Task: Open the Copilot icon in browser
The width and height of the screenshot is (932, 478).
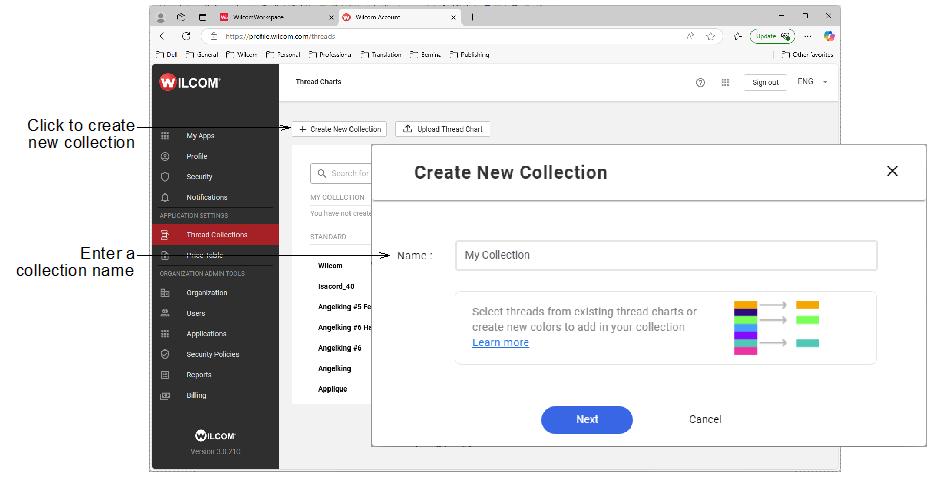Action: [x=829, y=36]
